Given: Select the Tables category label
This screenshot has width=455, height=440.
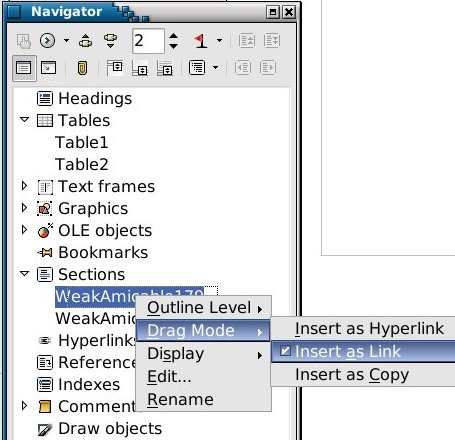Looking at the screenshot, I should click(x=84, y=120).
